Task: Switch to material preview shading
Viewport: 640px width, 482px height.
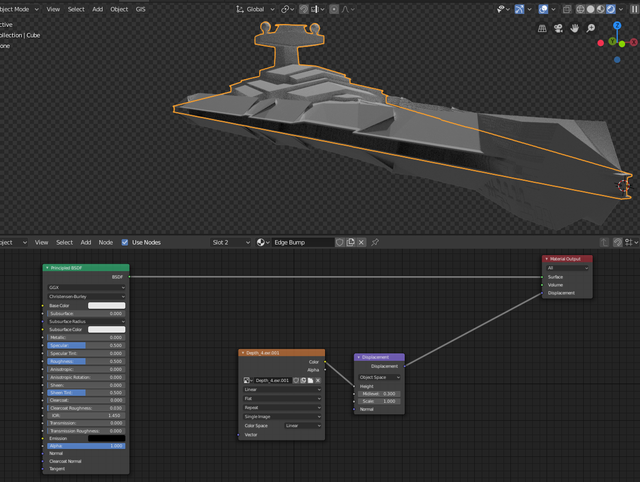Action: pos(600,9)
